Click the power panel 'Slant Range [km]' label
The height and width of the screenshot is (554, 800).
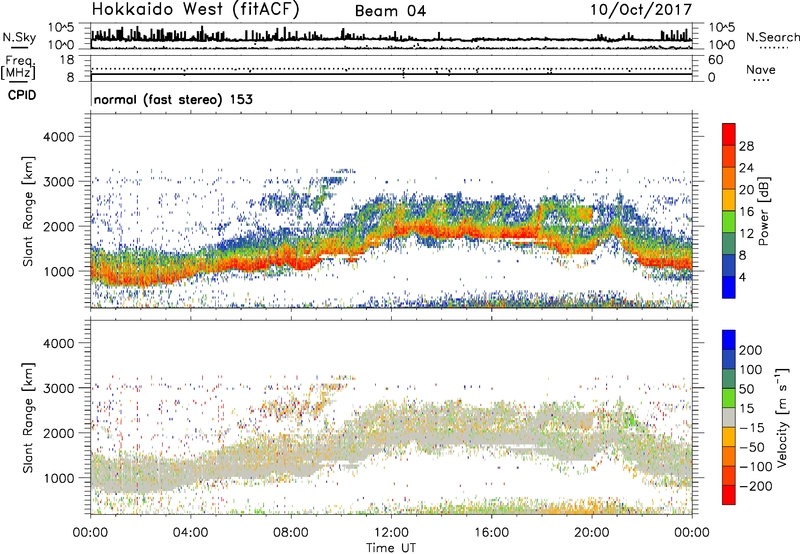(x=28, y=211)
